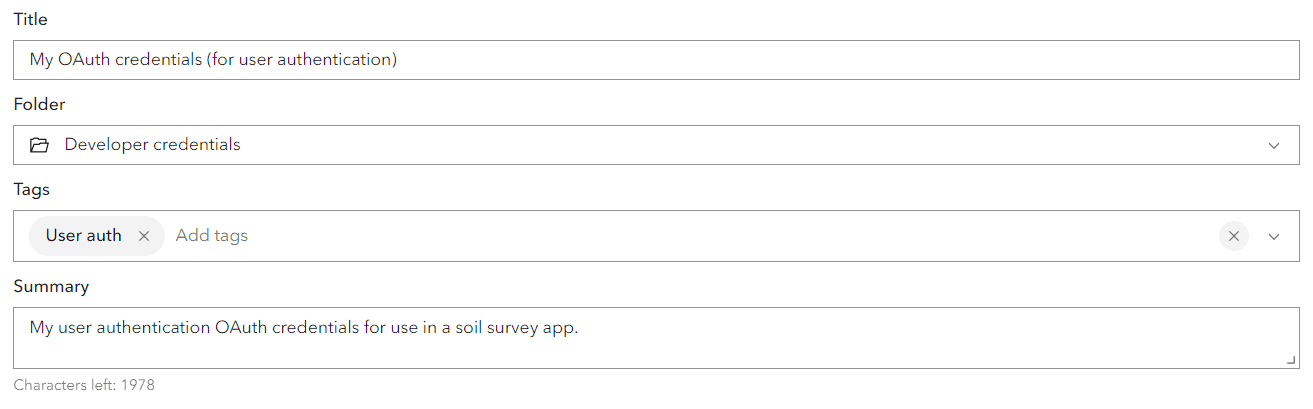The height and width of the screenshot is (409, 1313).
Task: Click the Characters left counter
Action: [x=84, y=385]
